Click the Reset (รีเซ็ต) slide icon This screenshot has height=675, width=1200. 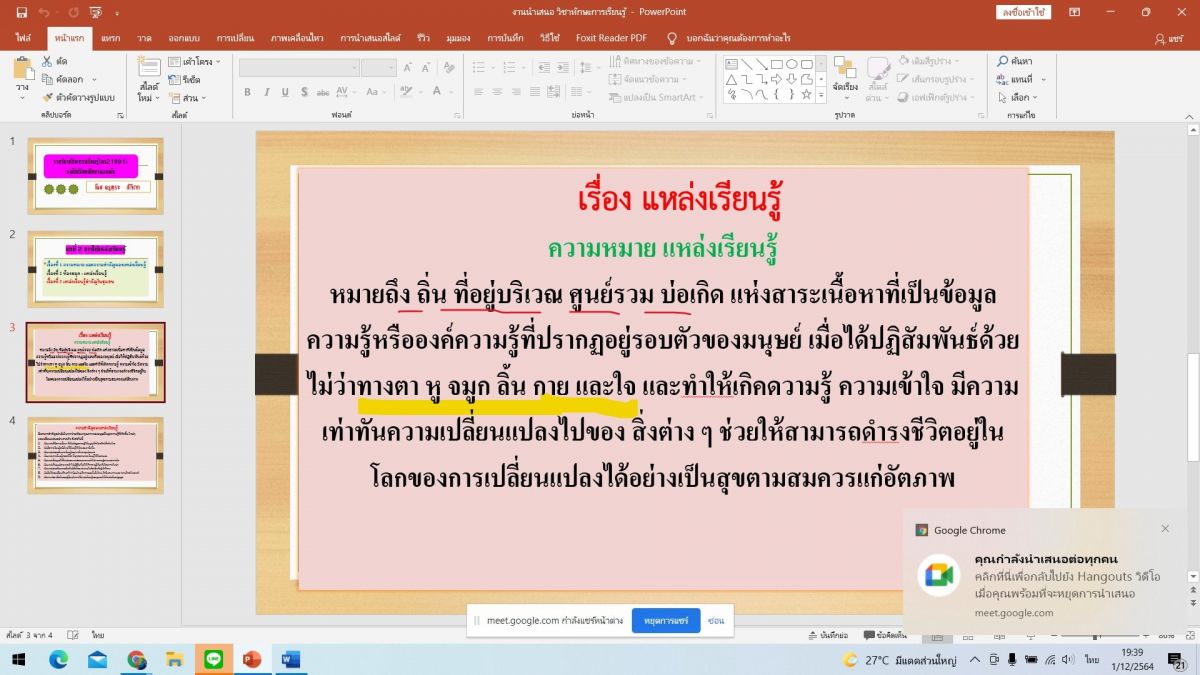click(174, 80)
